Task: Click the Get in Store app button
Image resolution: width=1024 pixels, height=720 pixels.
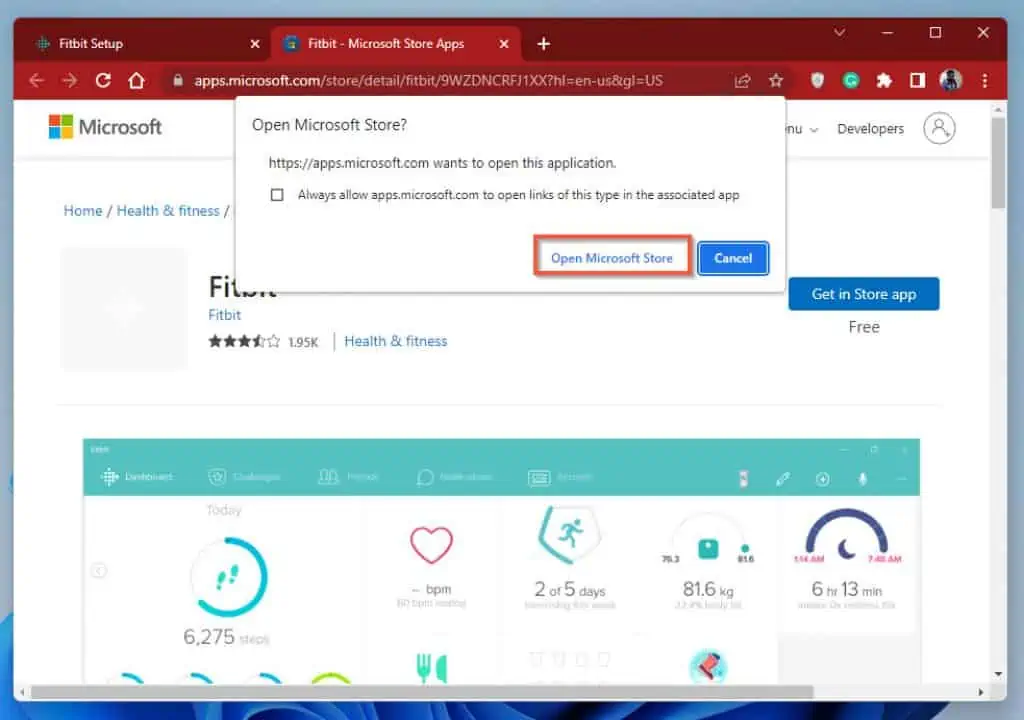Action: coord(863,293)
